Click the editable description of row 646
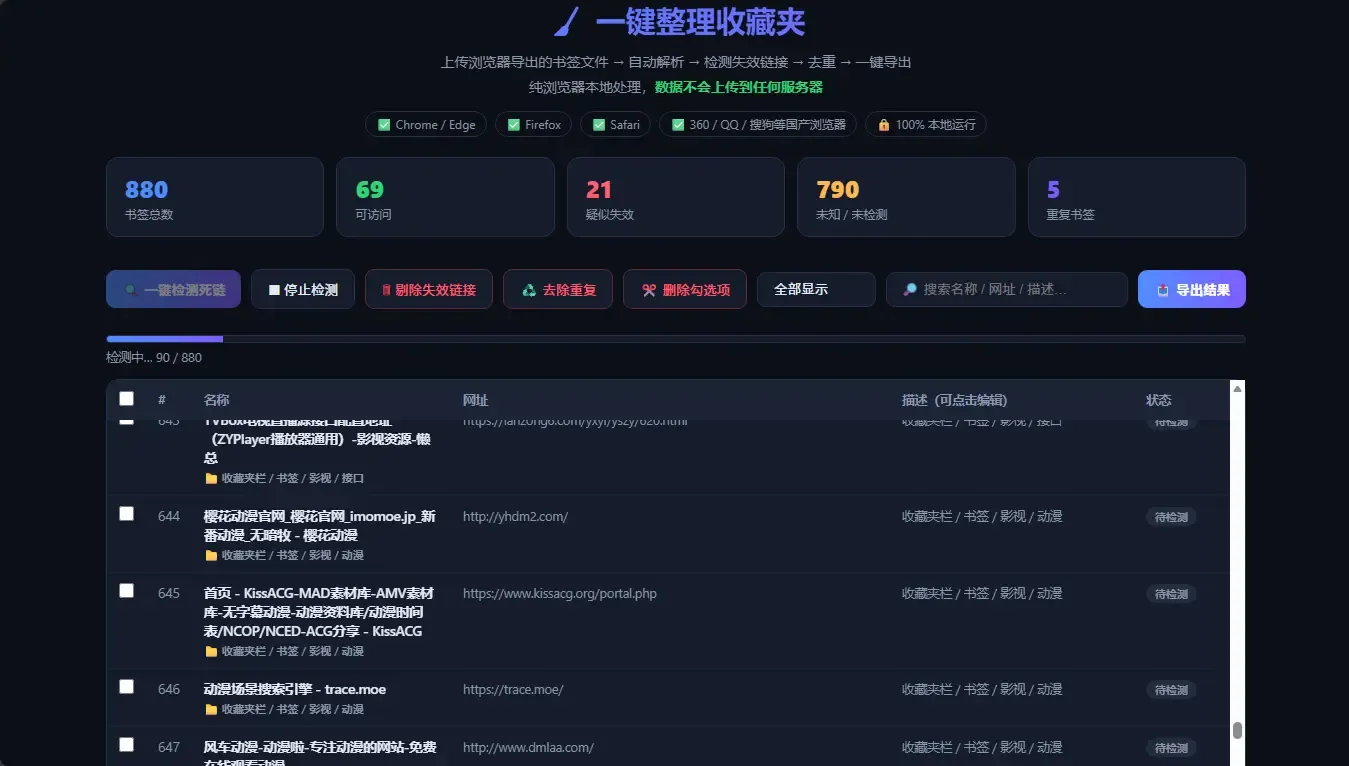The height and width of the screenshot is (766, 1349). (x=982, y=689)
